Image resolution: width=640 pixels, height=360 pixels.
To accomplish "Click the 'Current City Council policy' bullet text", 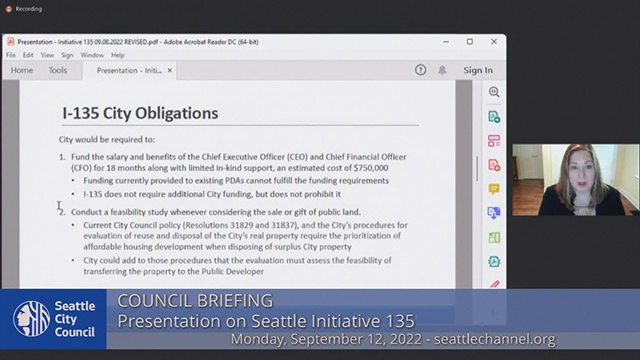I will 245,236.
